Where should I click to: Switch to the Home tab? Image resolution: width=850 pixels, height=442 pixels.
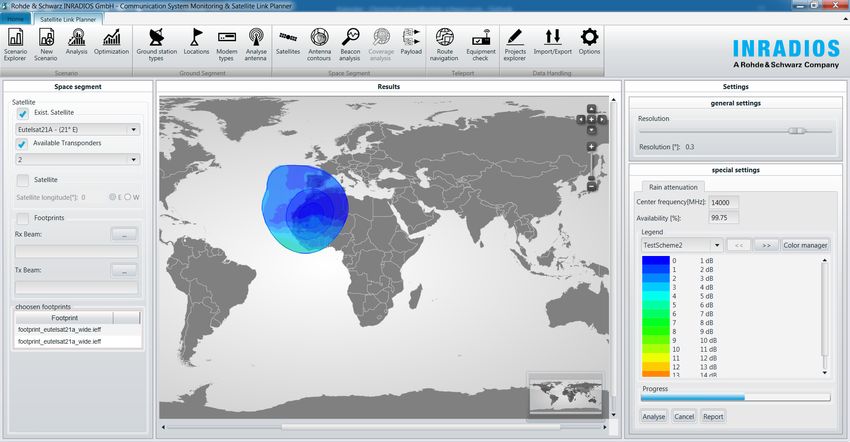click(15, 19)
